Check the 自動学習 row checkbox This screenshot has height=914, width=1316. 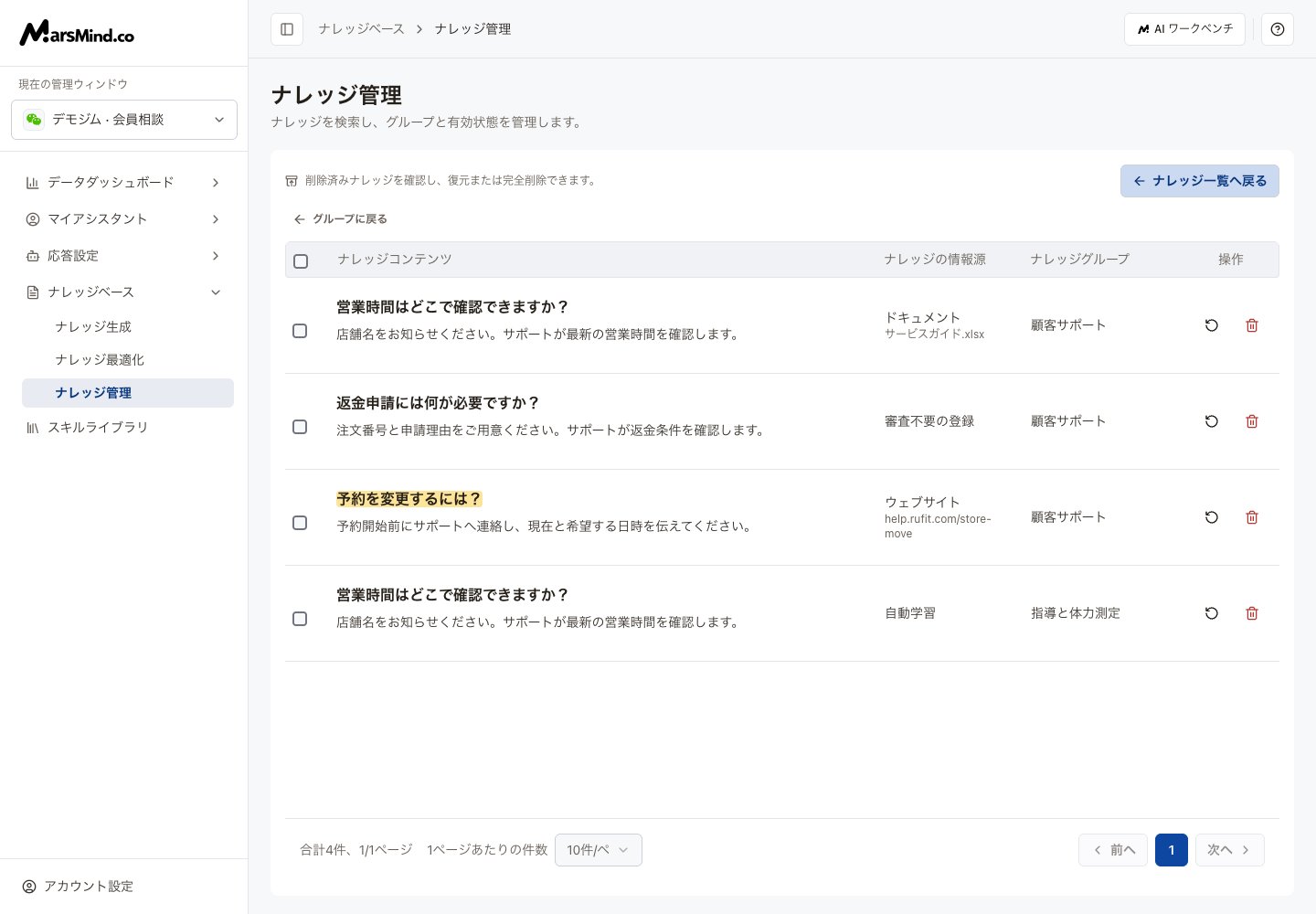click(x=300, y=619)
